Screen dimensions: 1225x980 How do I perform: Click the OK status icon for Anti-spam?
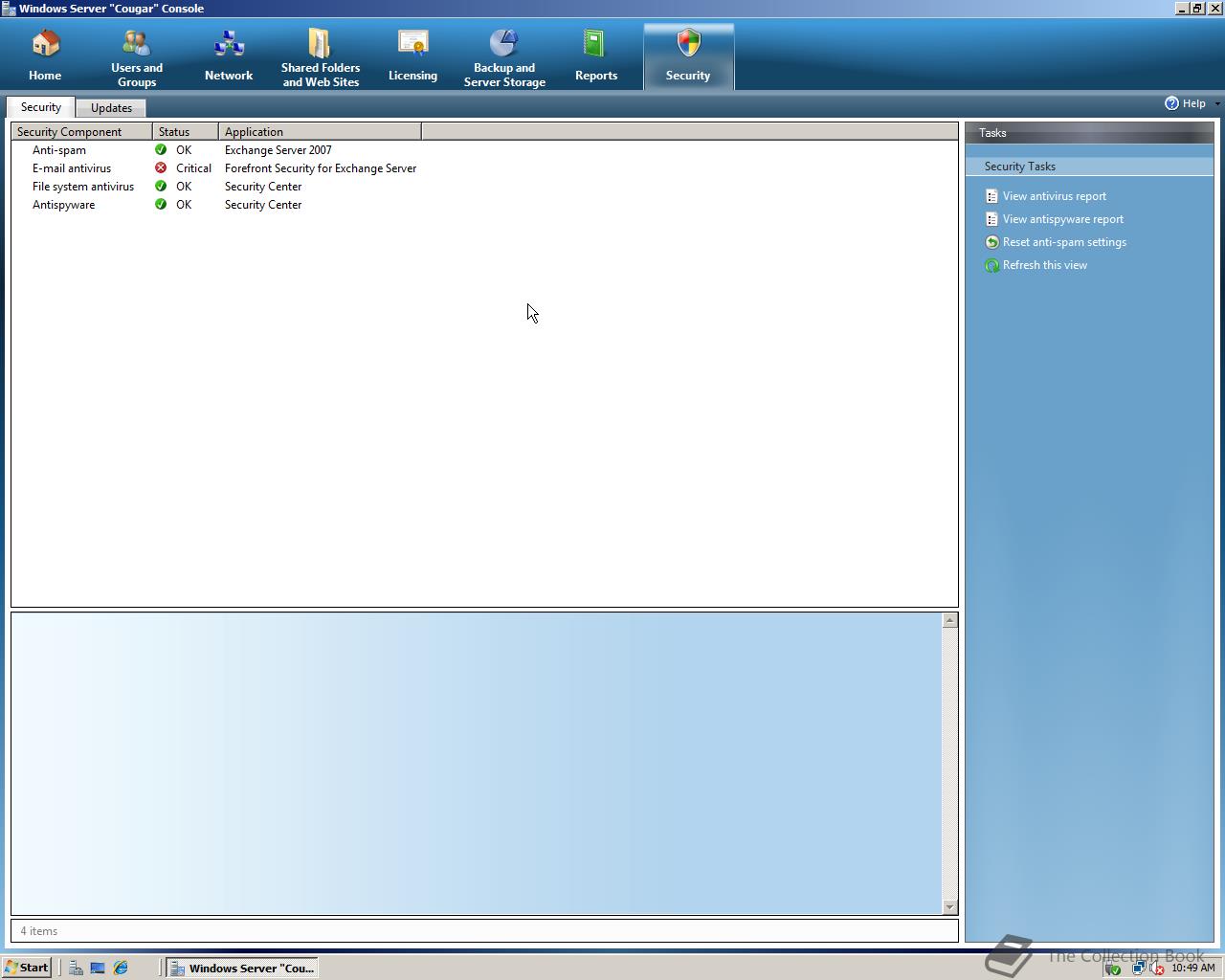pyautogui.click(x=161, y=149)
